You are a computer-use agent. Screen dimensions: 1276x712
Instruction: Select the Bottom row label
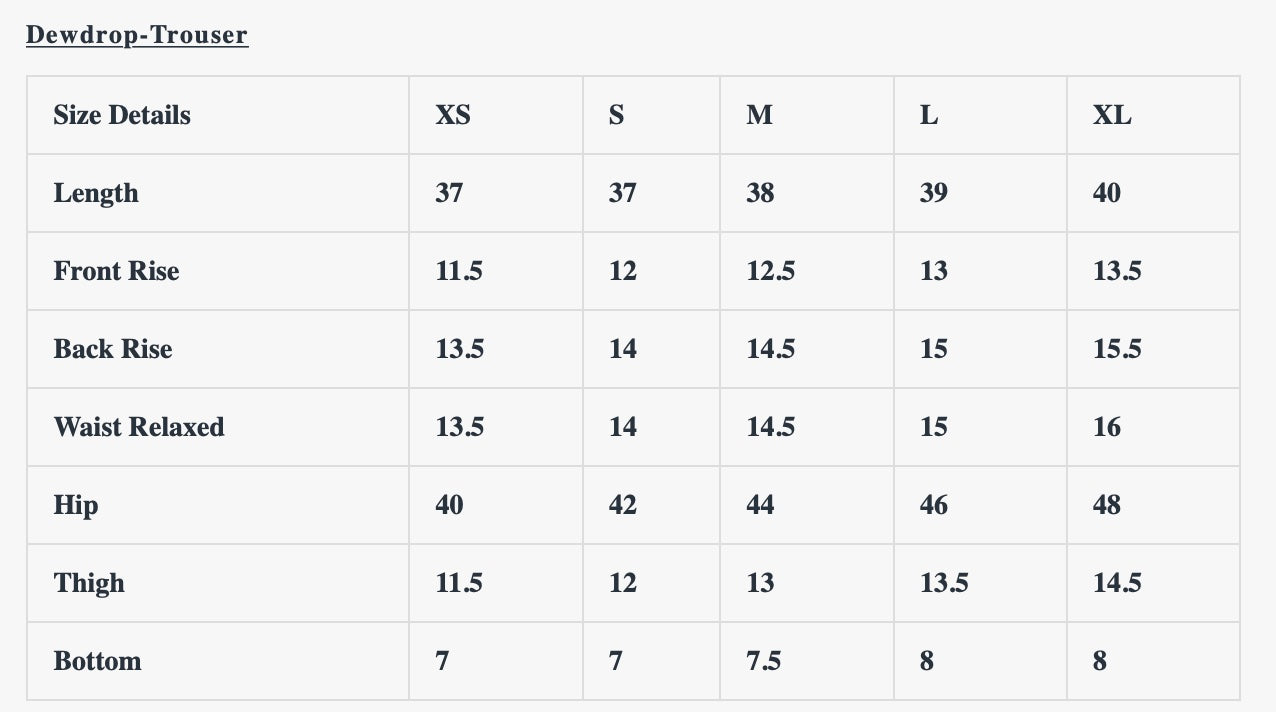tap(97, 661)
